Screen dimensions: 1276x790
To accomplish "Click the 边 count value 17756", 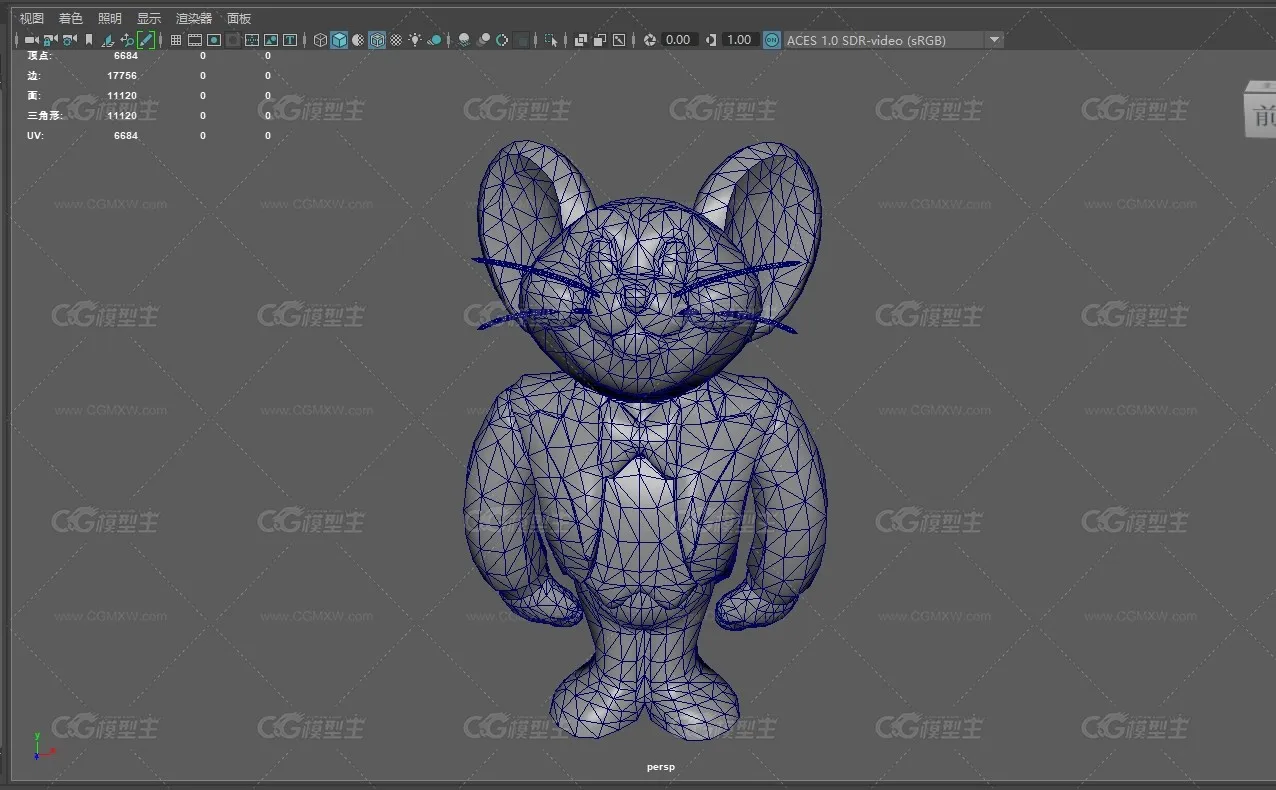I will click(122, 76).
